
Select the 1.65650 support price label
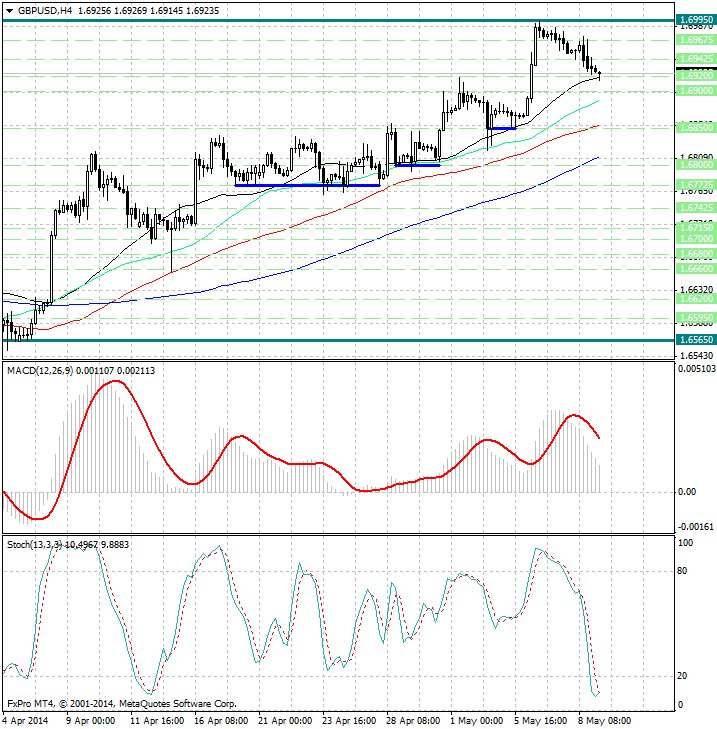[x=696, y=340]
